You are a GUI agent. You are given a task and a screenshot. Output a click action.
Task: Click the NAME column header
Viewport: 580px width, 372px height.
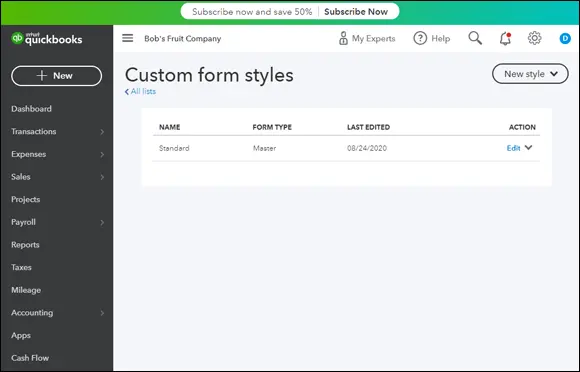pyautogui.click(x=169, y=127)
